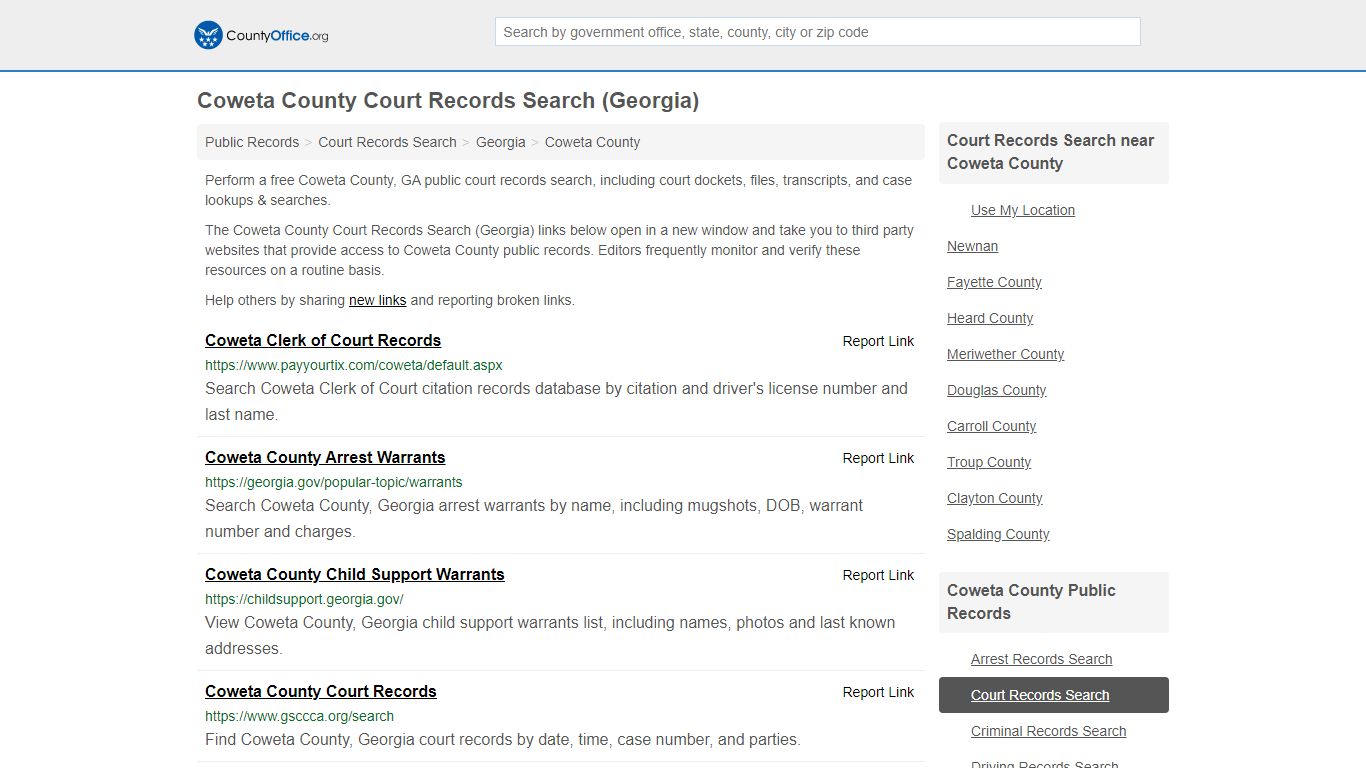Select Carroll County link
Screen dimensions: 1366x768
(x=991, y=426)
